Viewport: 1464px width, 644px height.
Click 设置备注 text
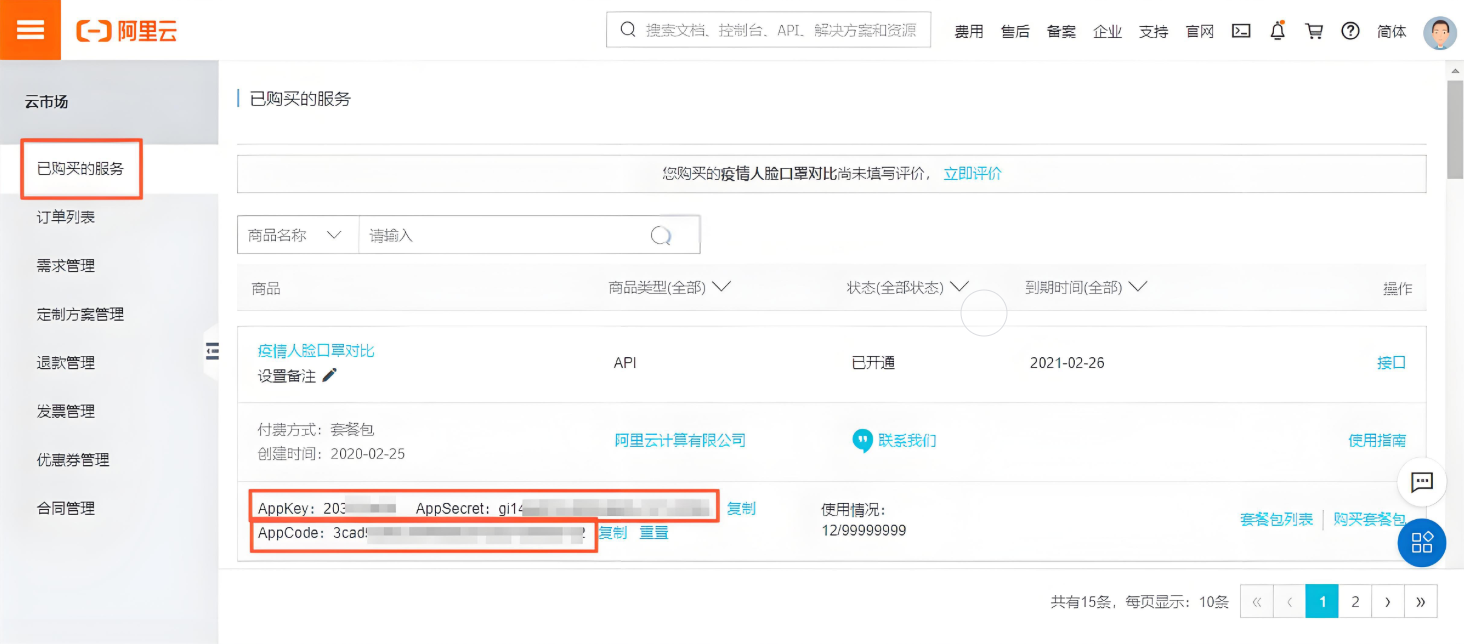click(x=287, y=376)
